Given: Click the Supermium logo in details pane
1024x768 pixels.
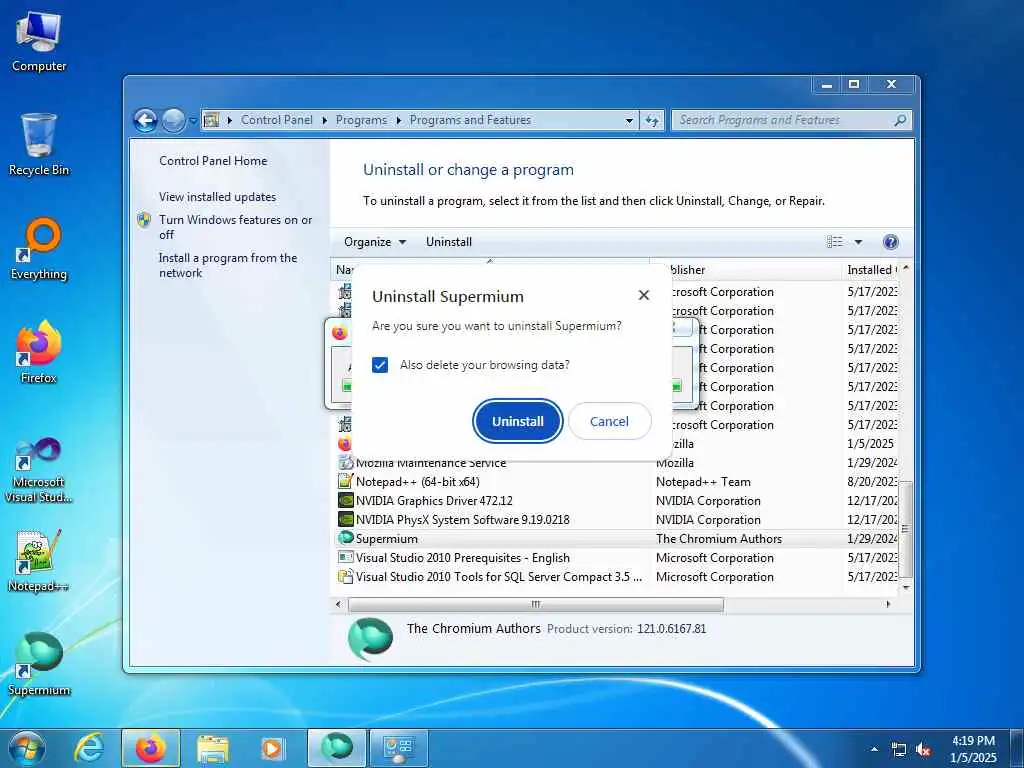Looking at the screenshot, I should [x=370, y=639].
